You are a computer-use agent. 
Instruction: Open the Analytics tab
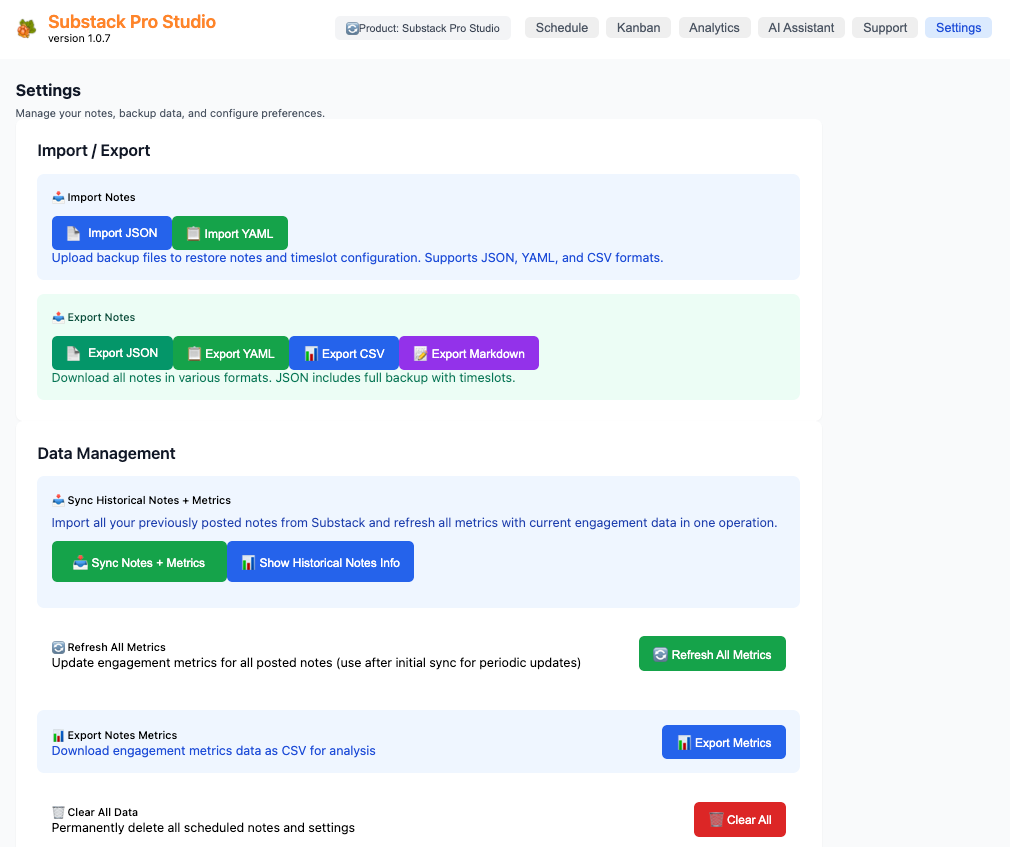coord(714,28)
